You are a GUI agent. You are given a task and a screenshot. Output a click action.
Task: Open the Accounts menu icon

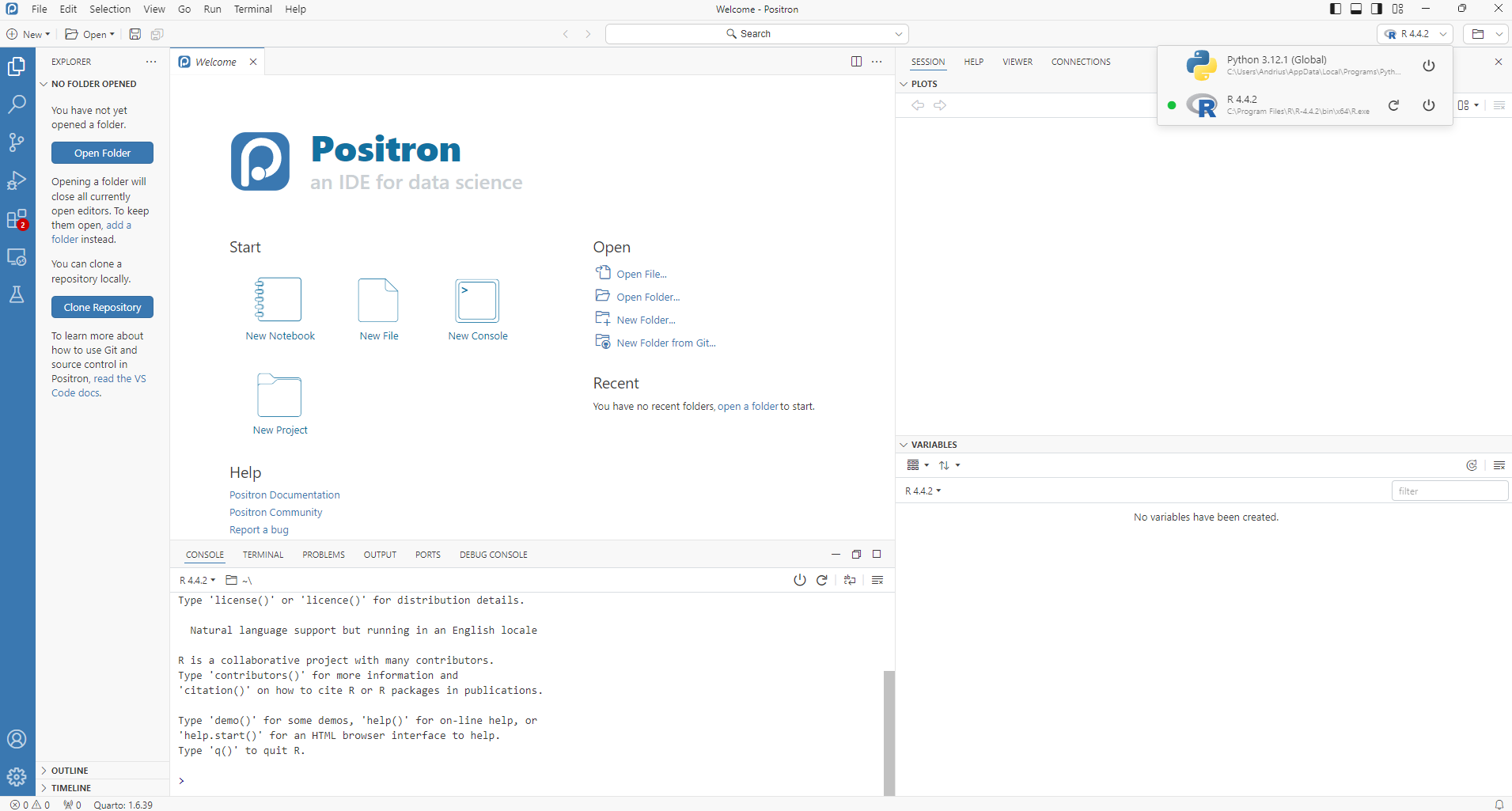pos(17,739)
